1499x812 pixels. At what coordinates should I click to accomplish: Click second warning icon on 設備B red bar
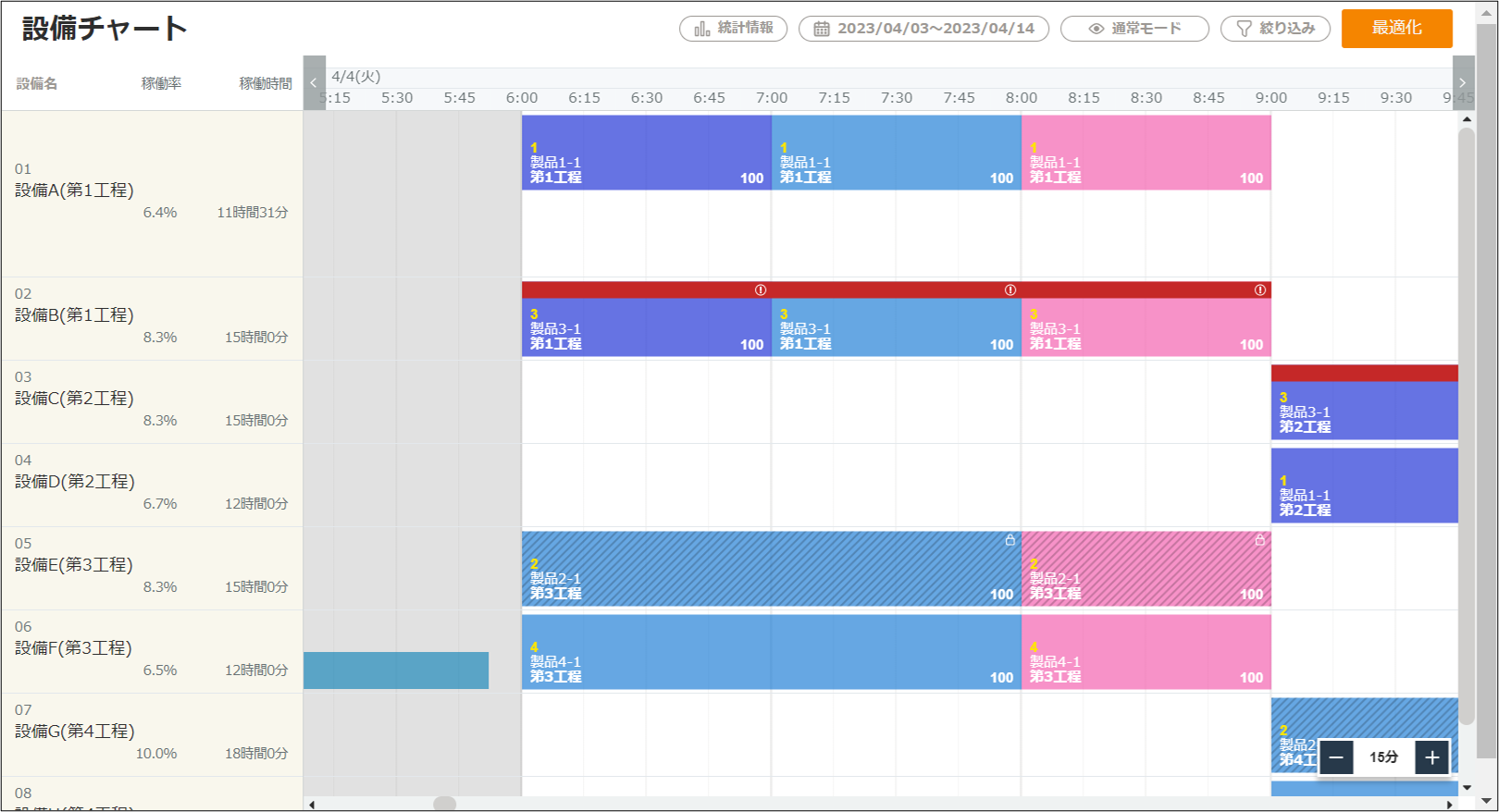[x=1010, y=289]
